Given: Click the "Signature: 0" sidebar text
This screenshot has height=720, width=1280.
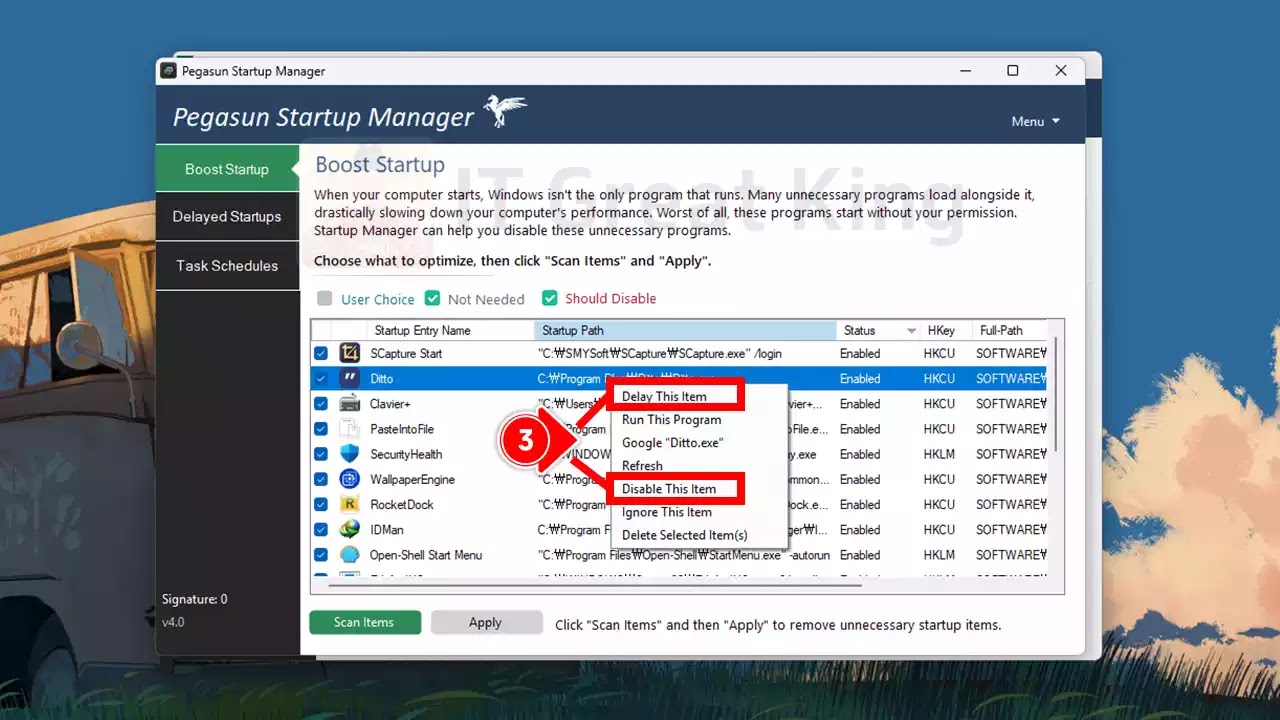Looking at the screenshot, I should (x=195, y=599).
